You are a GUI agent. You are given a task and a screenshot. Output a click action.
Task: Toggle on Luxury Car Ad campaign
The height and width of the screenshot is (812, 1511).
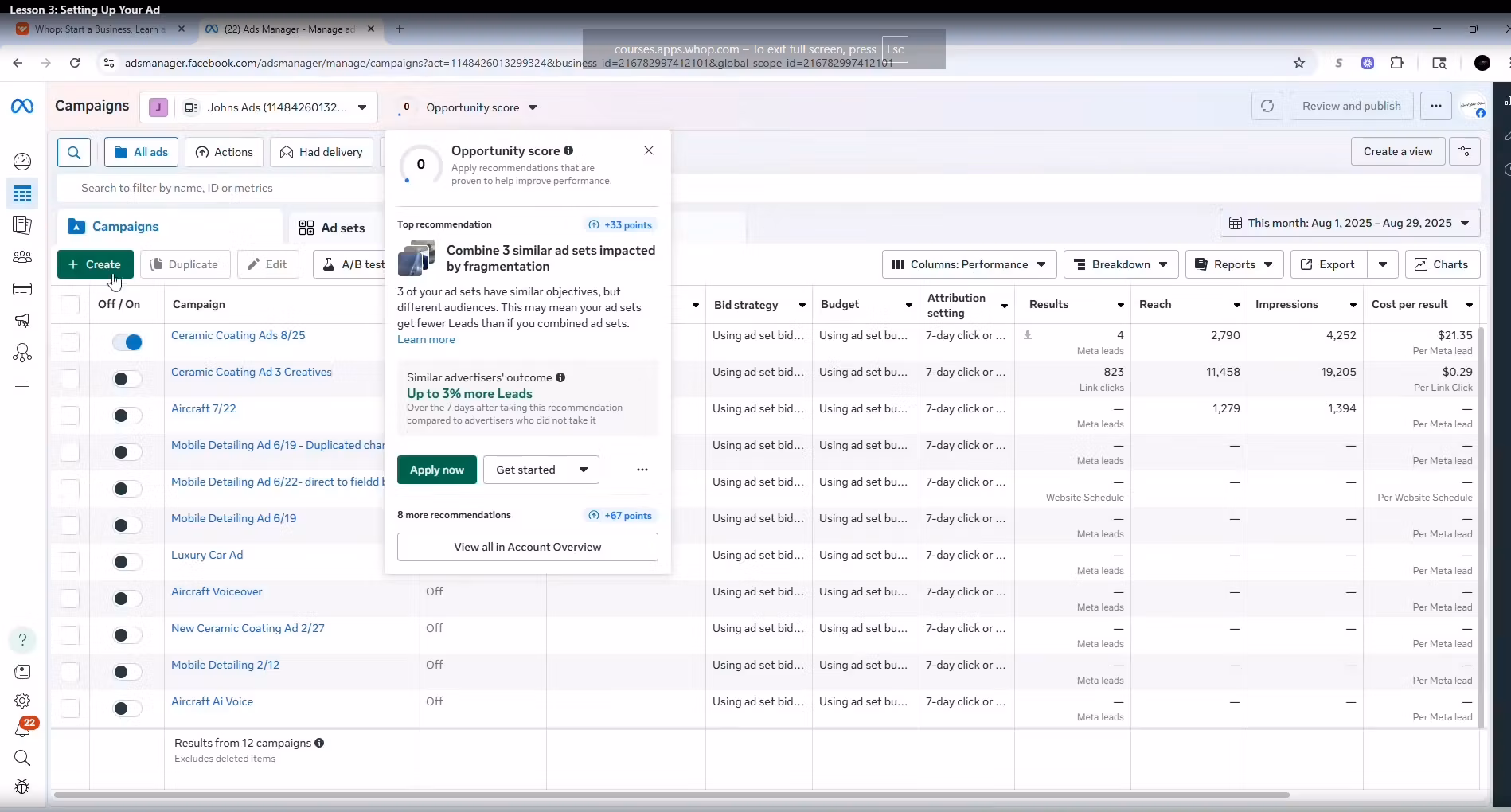pyautogui.click(x=127, y=562)
